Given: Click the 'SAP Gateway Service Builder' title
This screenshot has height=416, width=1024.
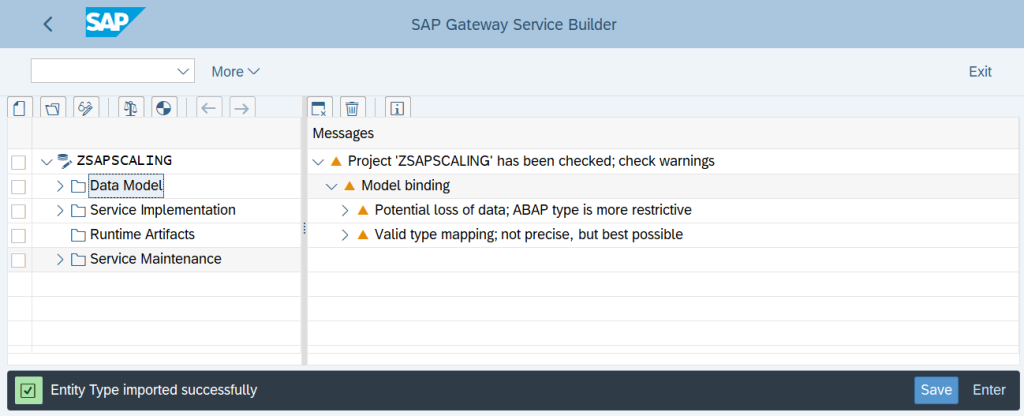Looking at the screenshot, I should 513,25.
